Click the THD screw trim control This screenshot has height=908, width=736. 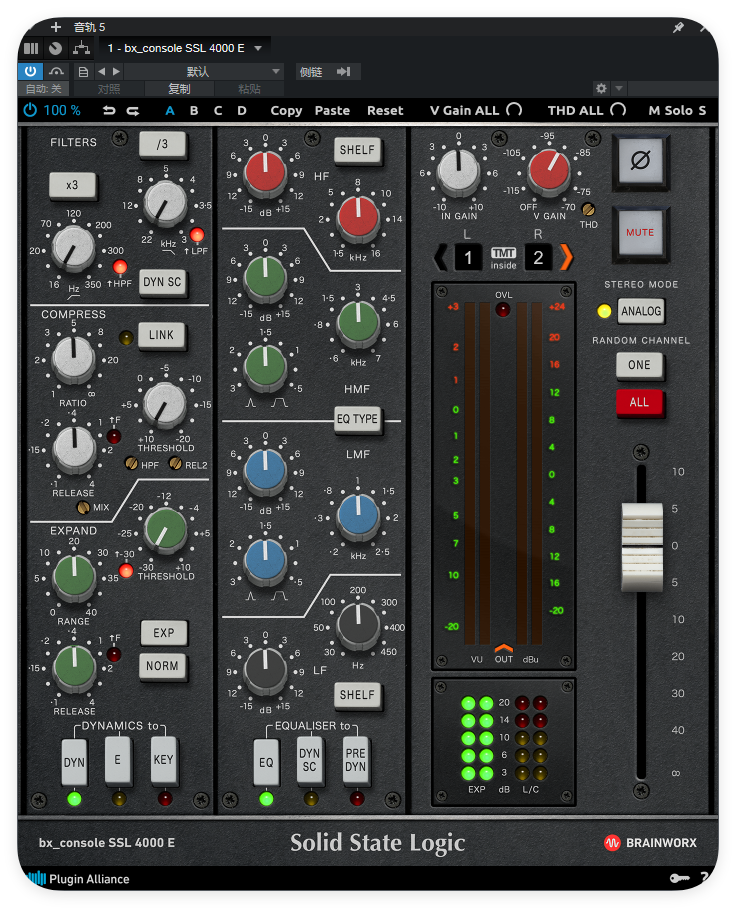coord(588,209)
